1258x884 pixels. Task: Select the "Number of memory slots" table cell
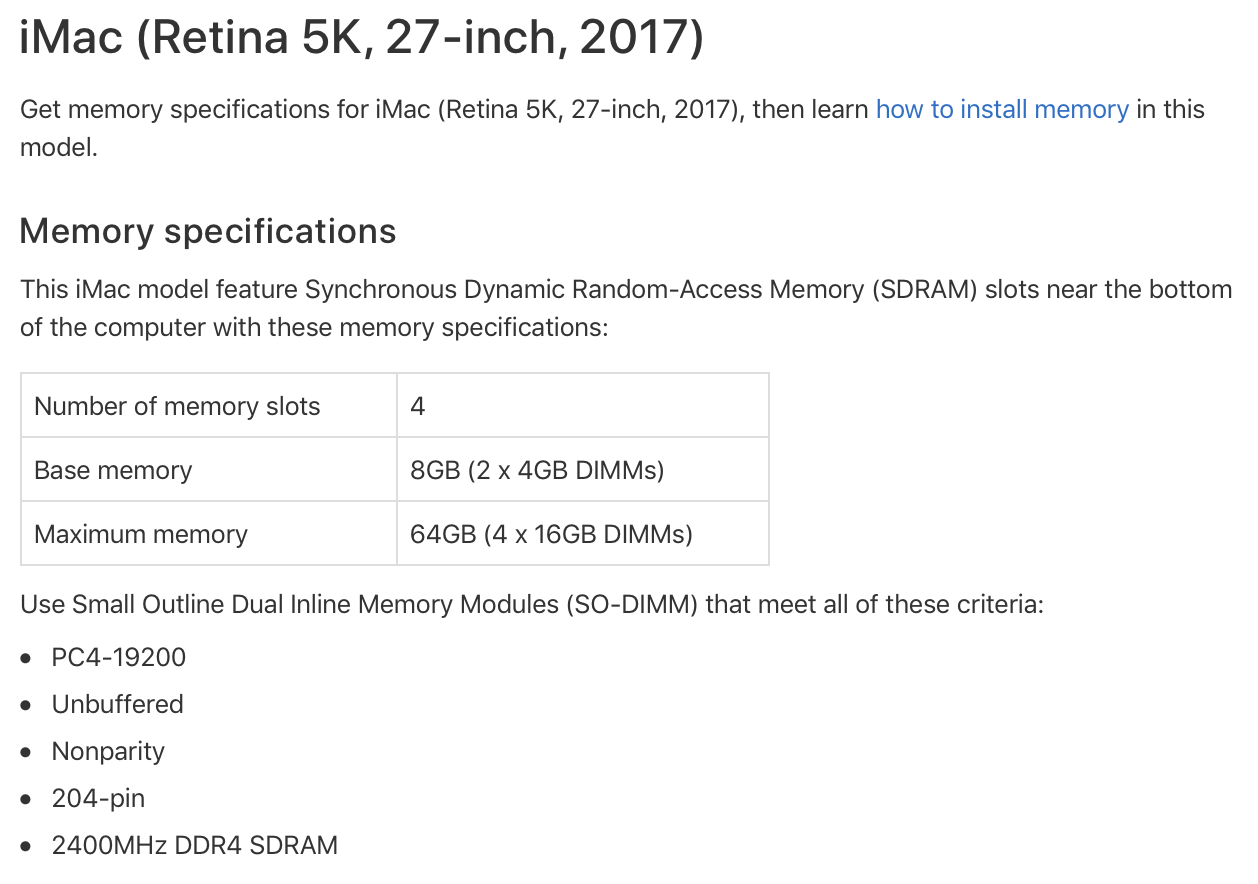209,406
